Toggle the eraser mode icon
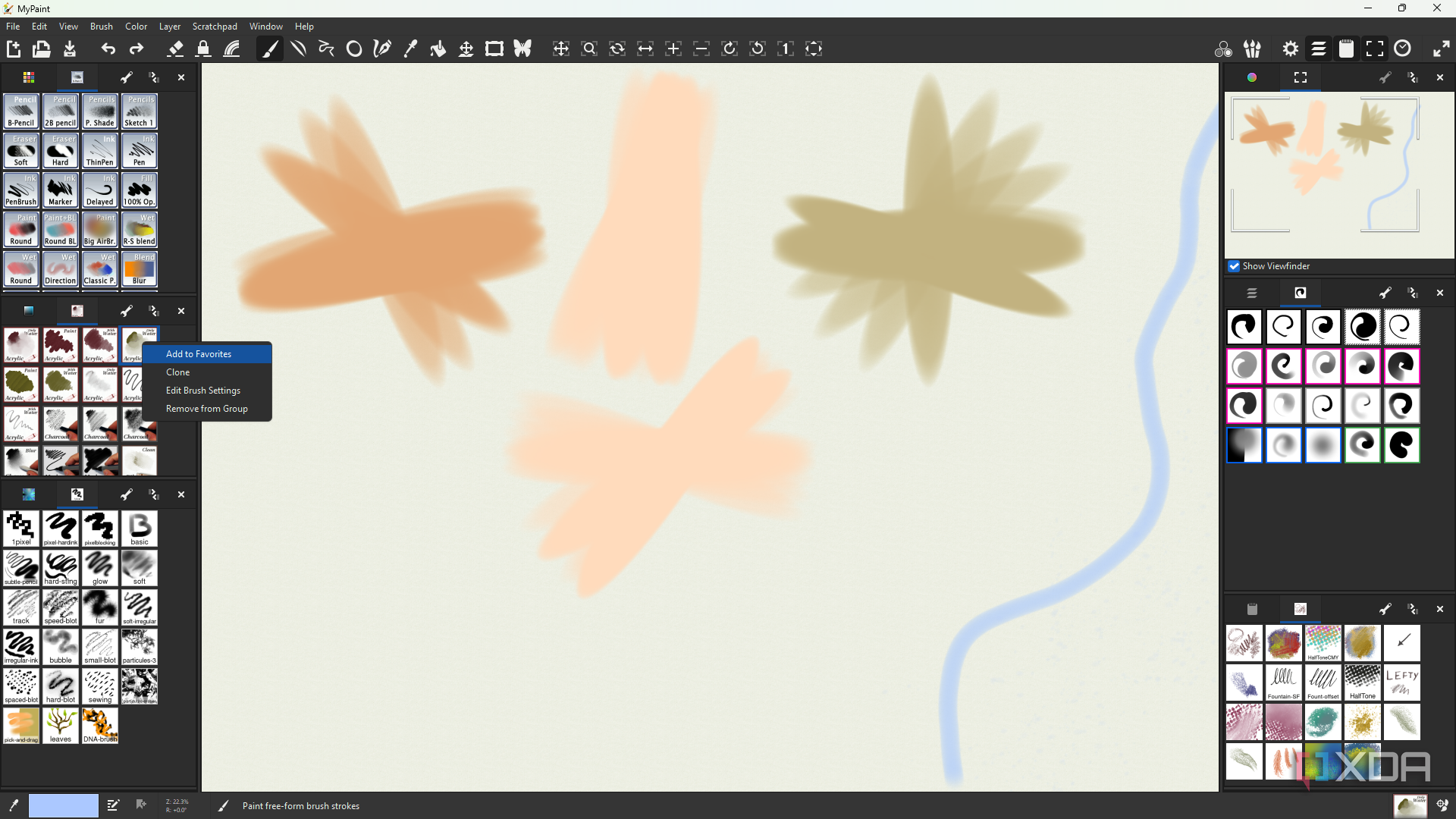 [x=175, y=49]
